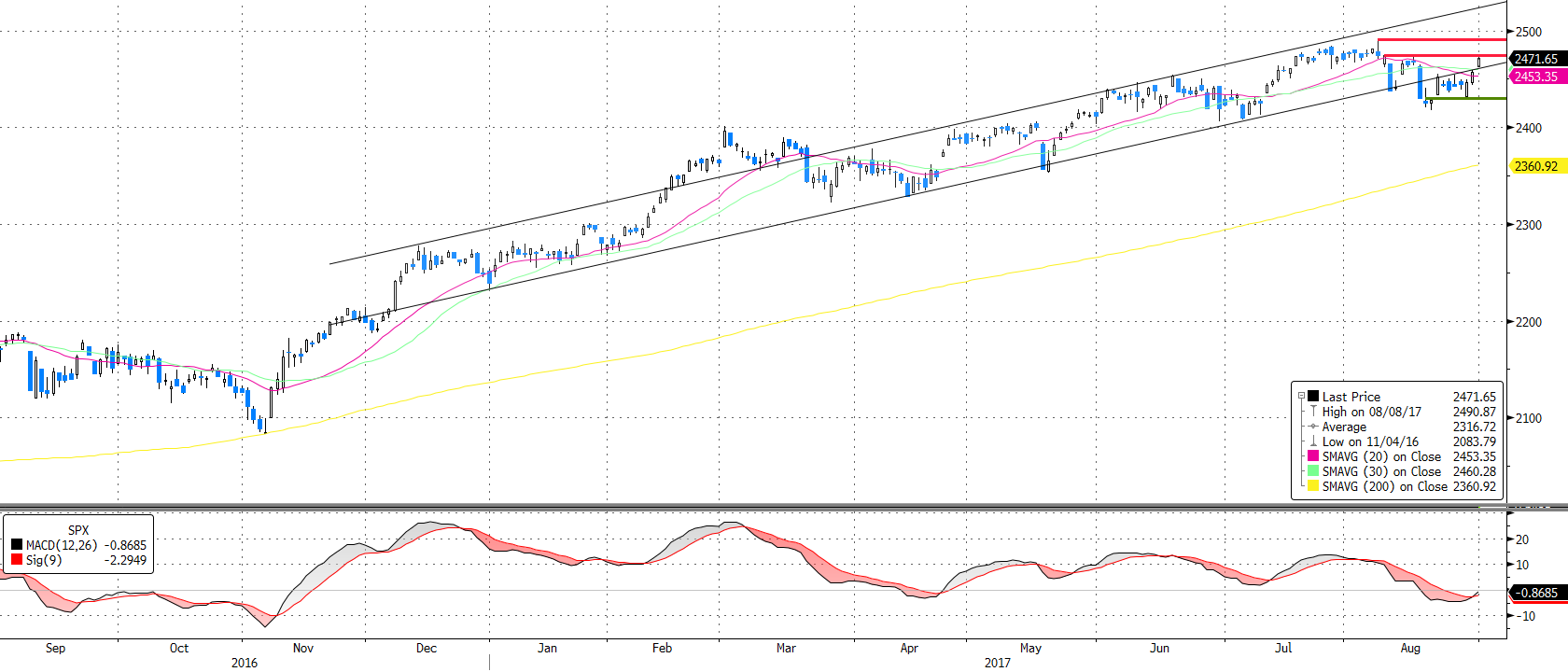Click the MACD axis label 20
This screenshot has width=1568, height=672.
1522,539
